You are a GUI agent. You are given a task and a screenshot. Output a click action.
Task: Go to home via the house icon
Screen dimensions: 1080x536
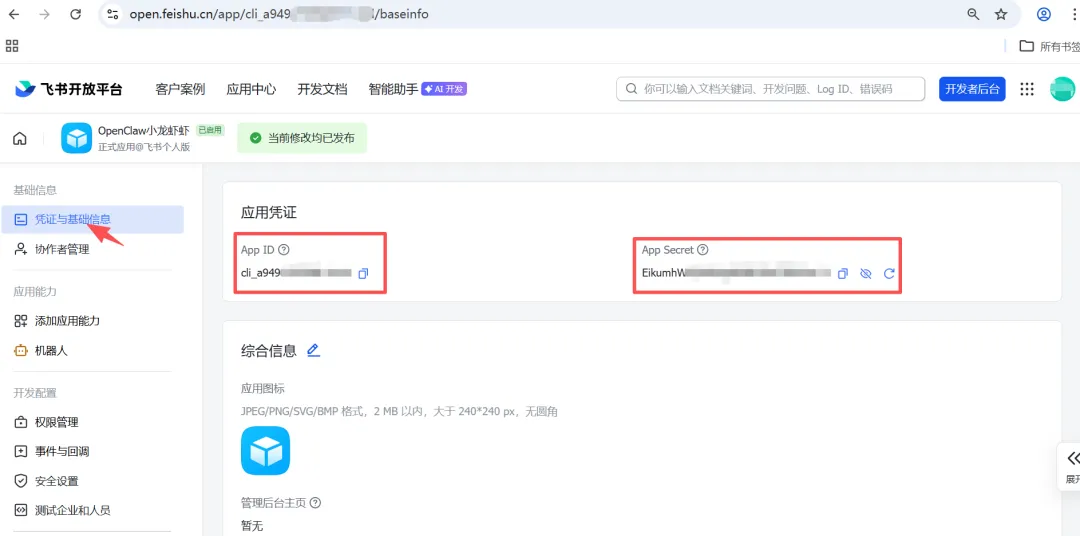pos(20,138)
